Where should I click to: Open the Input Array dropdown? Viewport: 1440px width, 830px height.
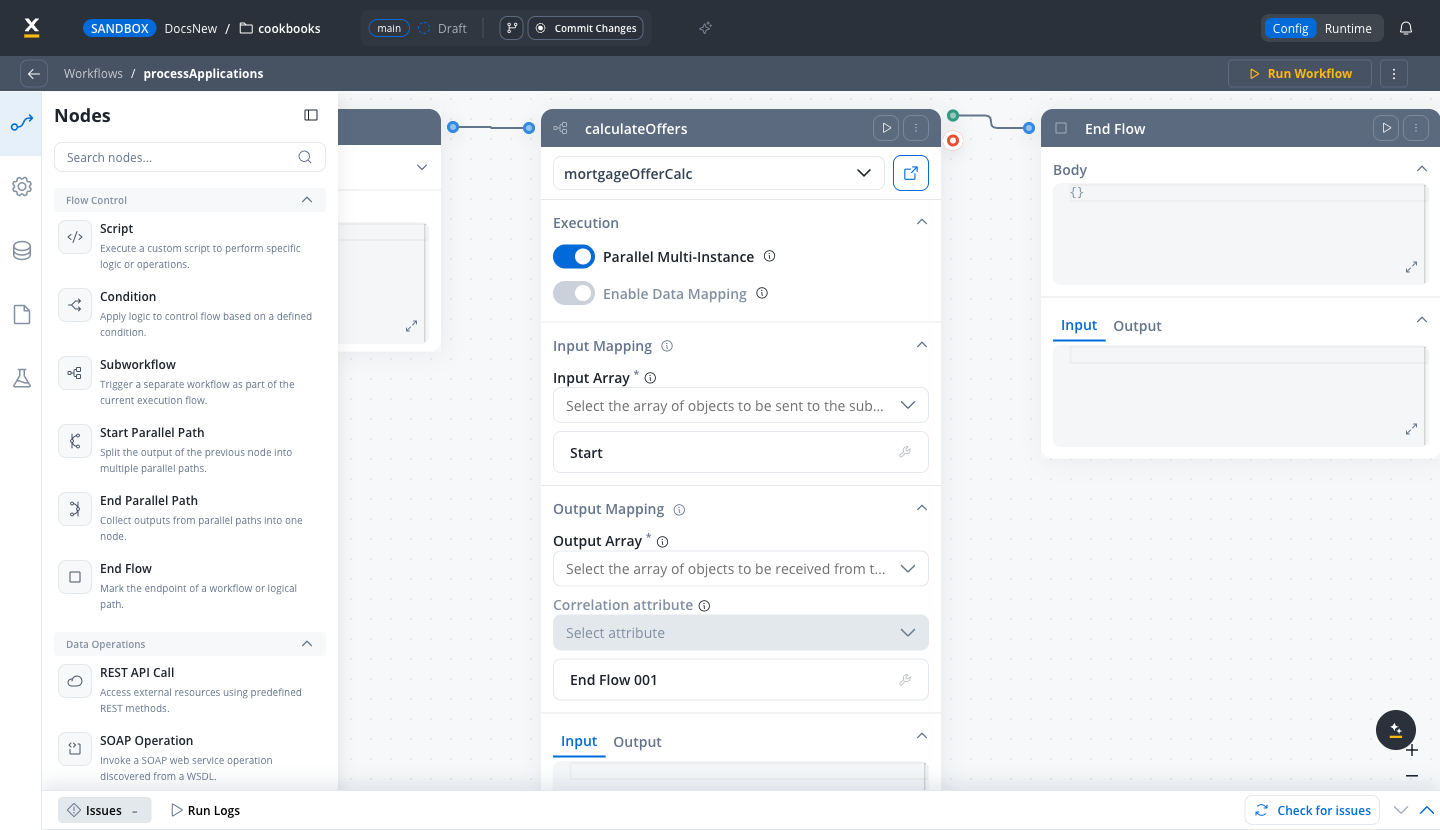[741, 405]
